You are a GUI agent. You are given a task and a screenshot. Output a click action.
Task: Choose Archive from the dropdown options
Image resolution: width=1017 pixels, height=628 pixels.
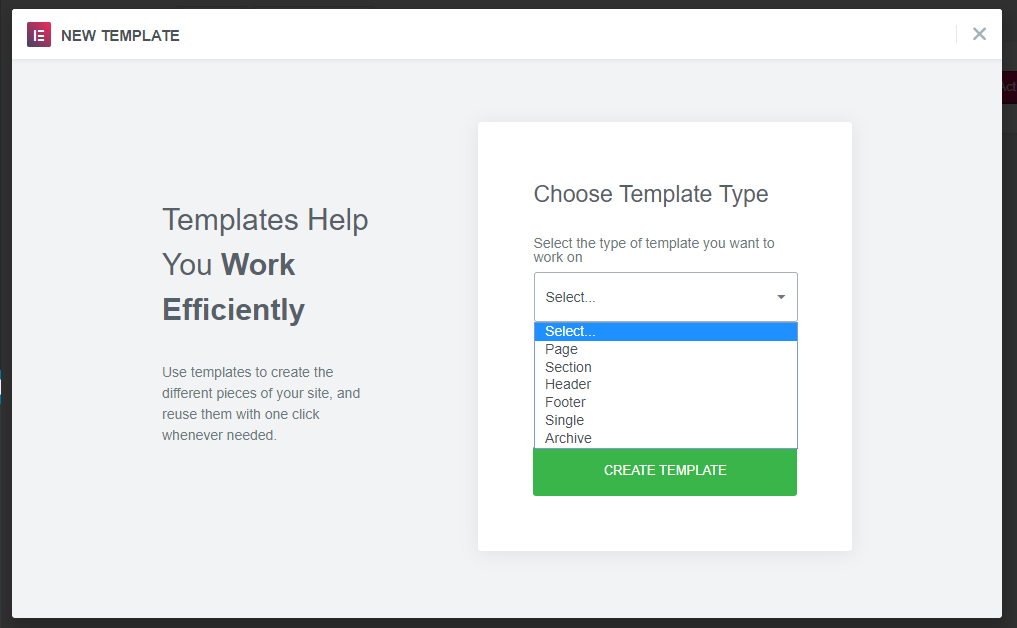(x=568, y=438)
